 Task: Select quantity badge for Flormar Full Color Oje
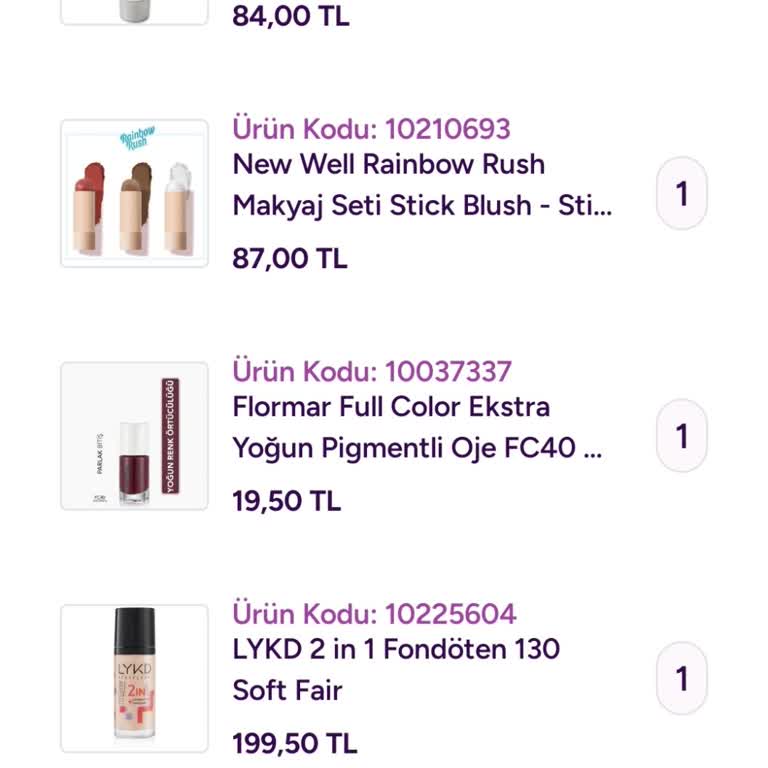(682, 436)
